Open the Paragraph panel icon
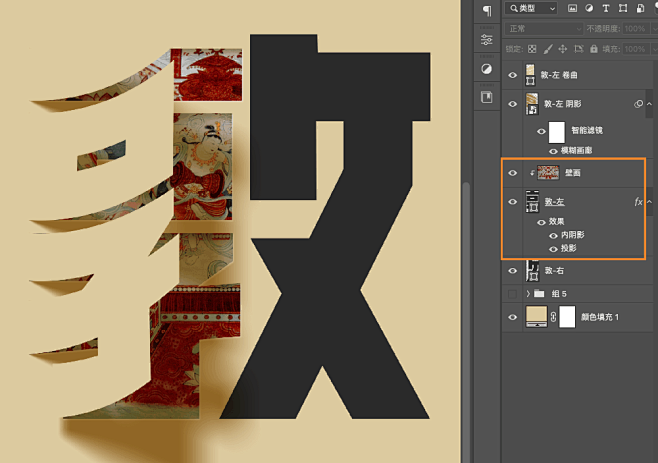This screenshot has width=658, height=463. point(487,10)
